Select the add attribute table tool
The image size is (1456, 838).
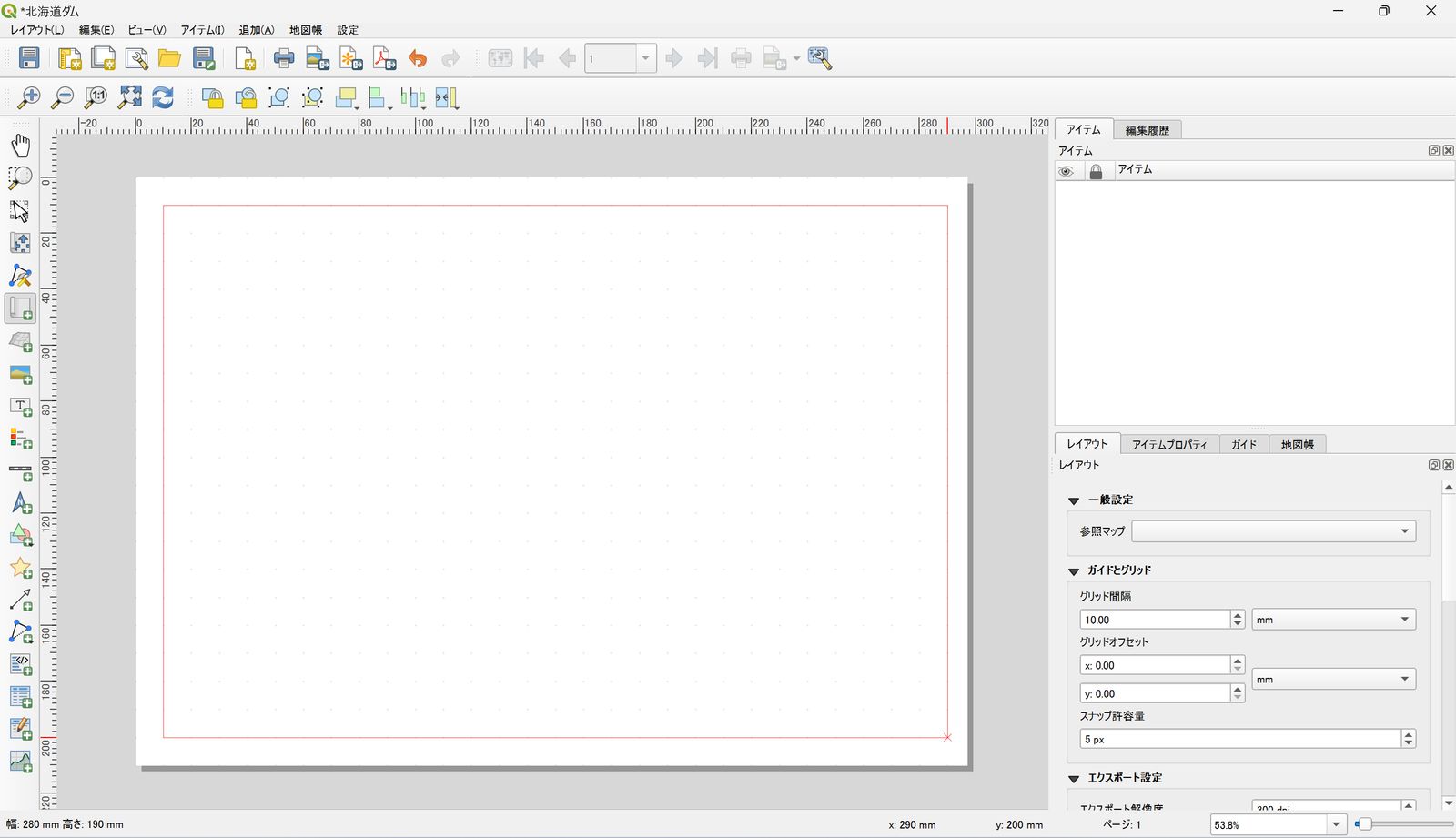[x=20, y=697]
